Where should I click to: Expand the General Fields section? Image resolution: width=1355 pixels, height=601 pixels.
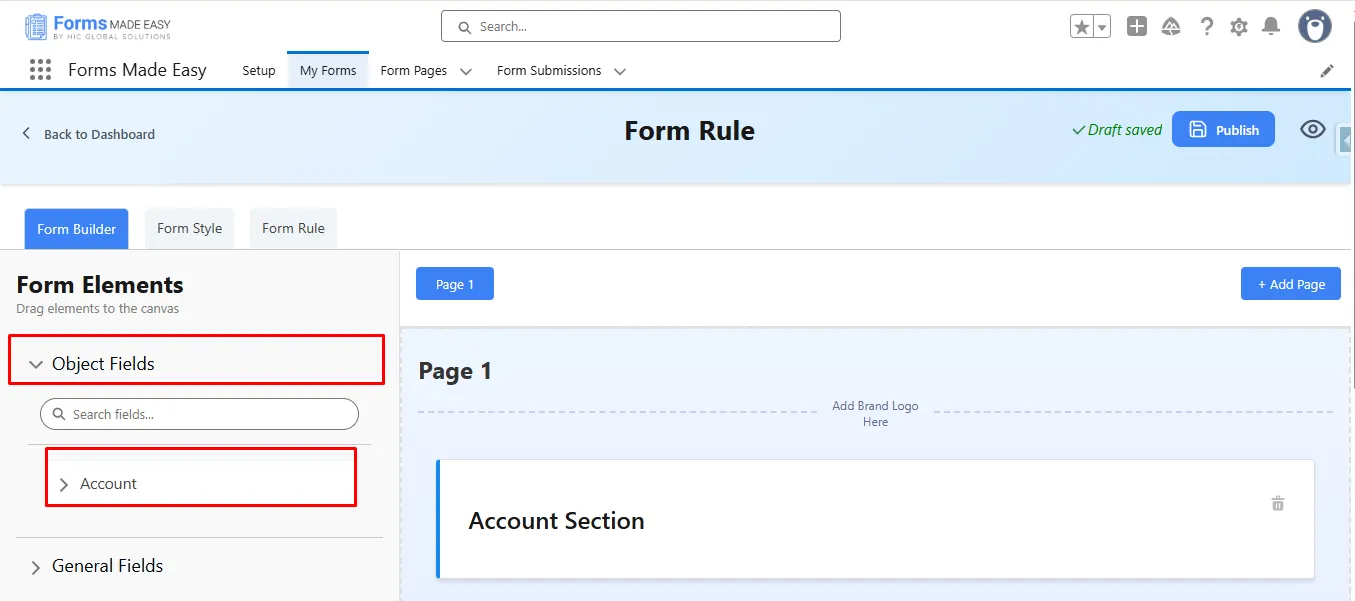pos(36,567)
